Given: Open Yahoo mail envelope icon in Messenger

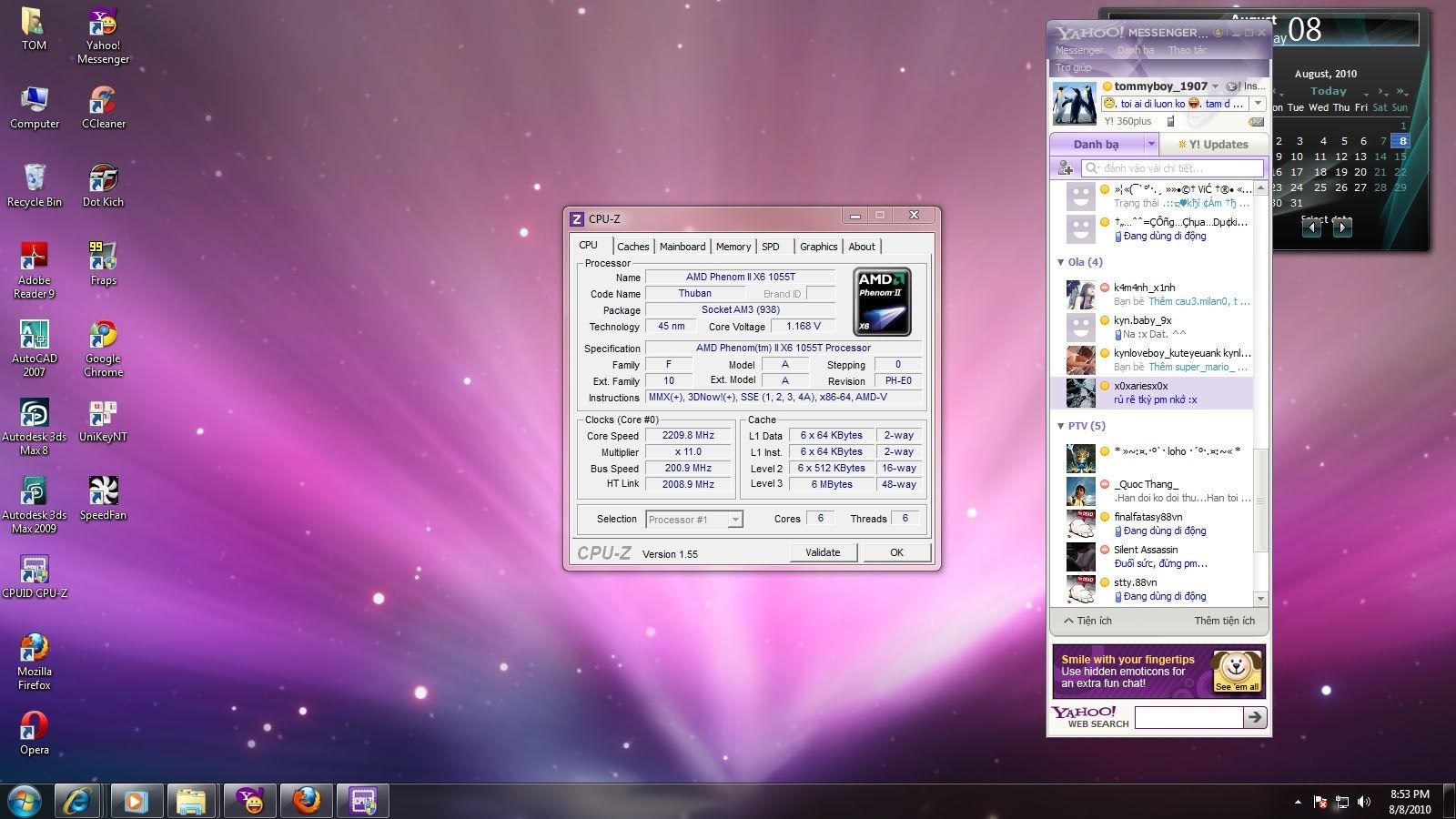Looking at the screenshot, I should pos(1257,121).
